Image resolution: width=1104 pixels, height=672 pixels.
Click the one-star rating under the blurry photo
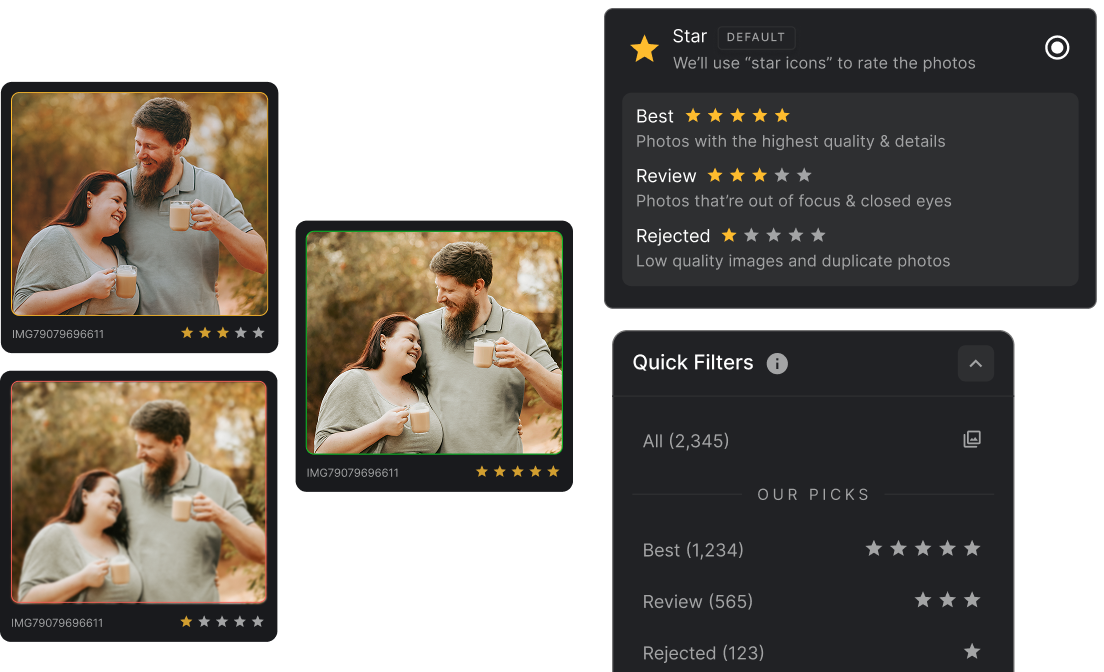(222, 621)
